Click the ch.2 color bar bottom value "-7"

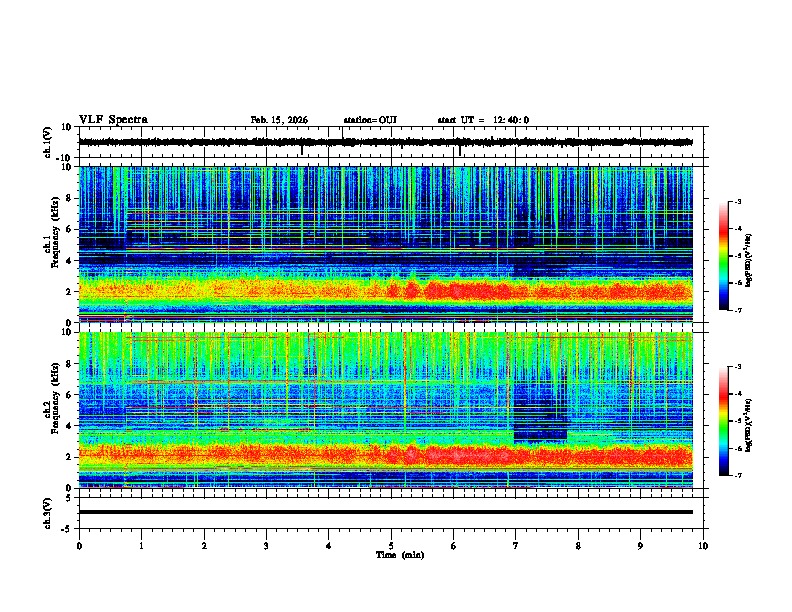[x=737, y=476]
